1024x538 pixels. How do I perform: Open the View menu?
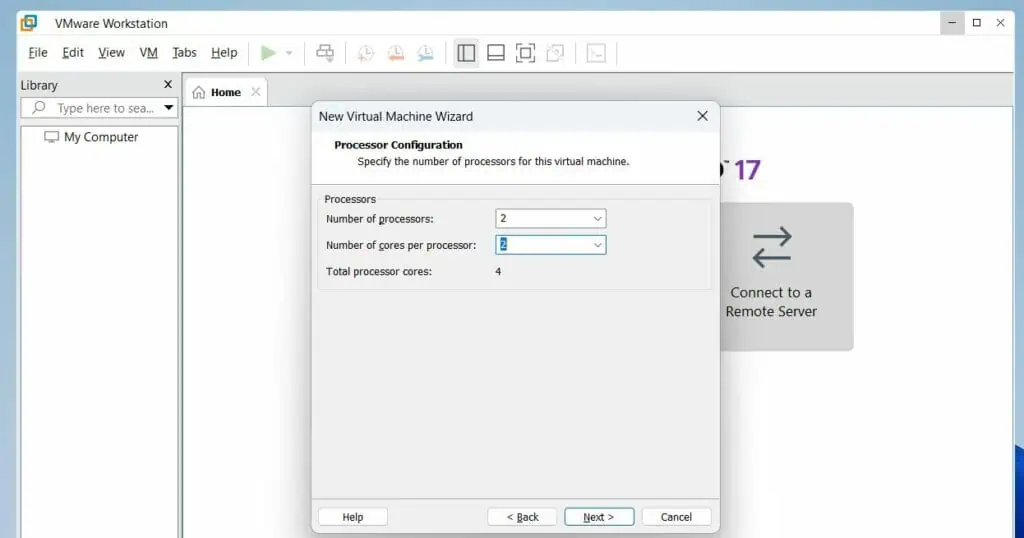coord(111,52)
